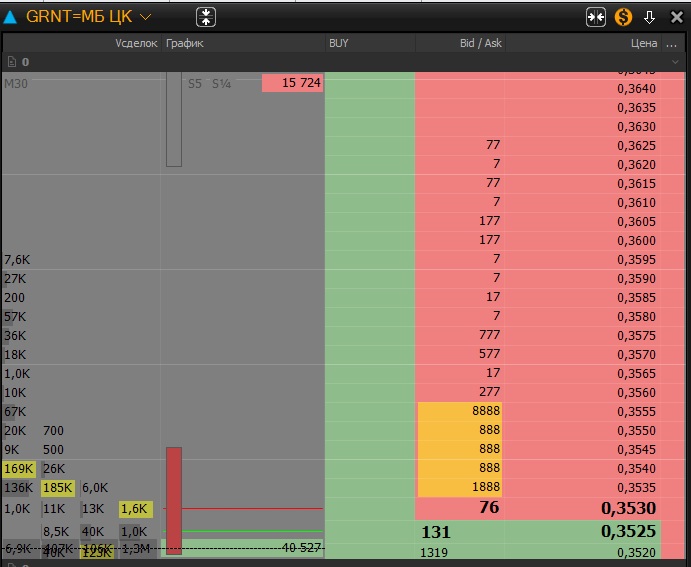Click the bid level 0,3520
Viewport: 691px width, 567px height.
(x=636, y=552)
